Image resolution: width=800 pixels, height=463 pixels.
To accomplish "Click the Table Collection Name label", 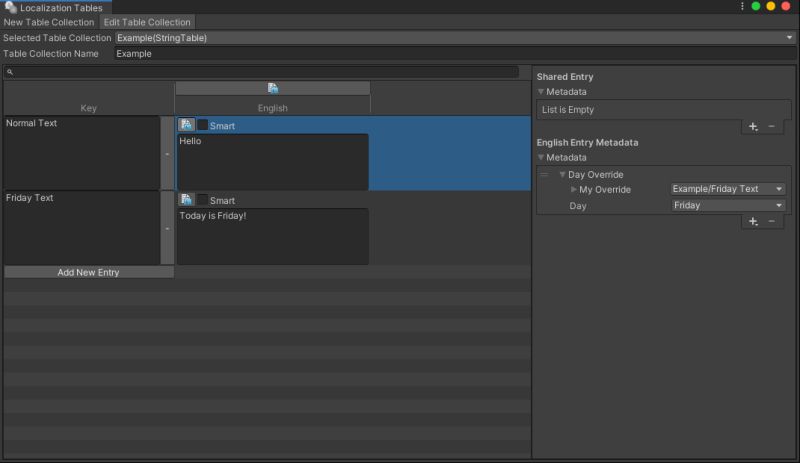I will coord(51,54).
